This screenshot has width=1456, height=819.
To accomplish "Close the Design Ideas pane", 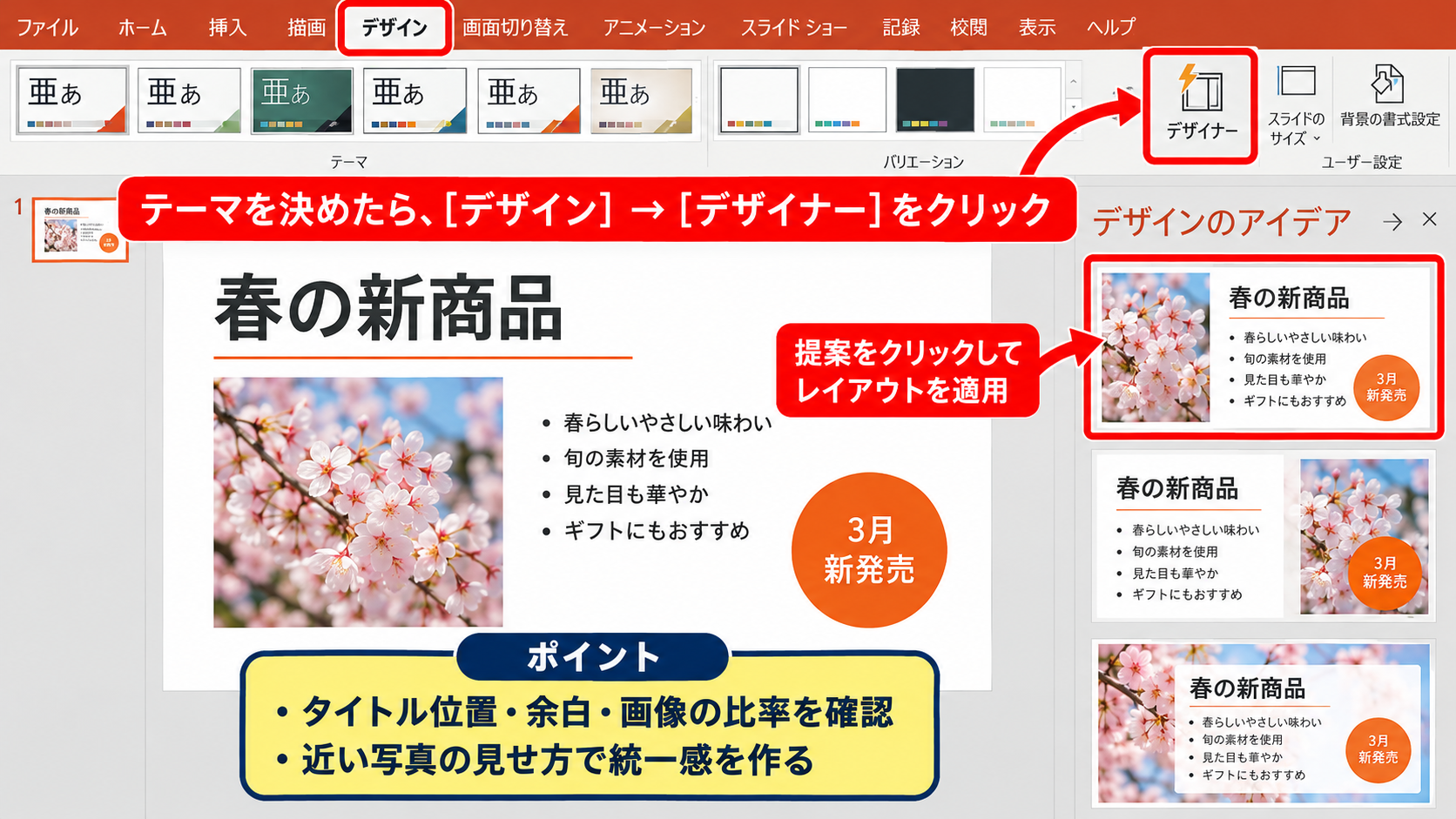I will (1429, 219).
